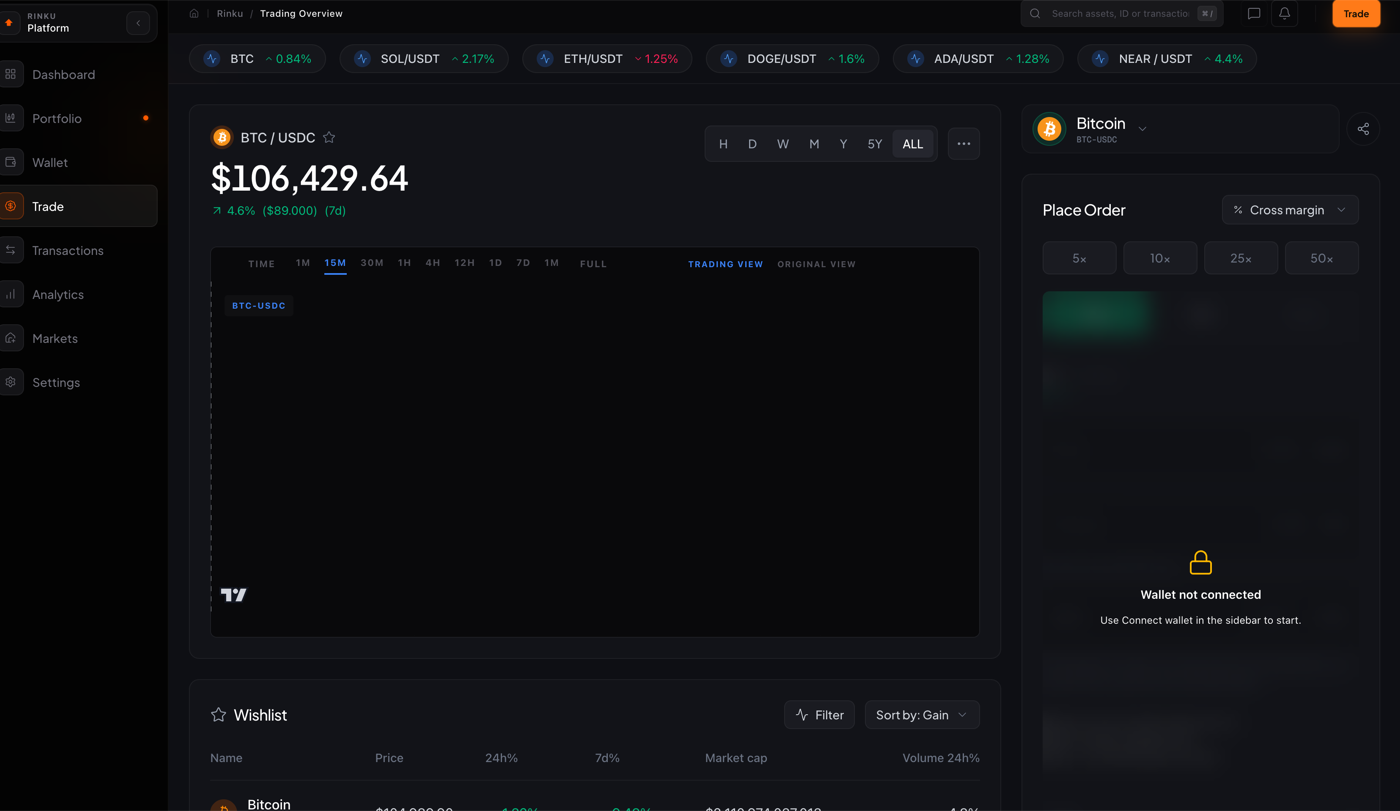Select the 7D chart interval
The width and height of the screenshot is (1400, 811).
[x=523, y=263]
